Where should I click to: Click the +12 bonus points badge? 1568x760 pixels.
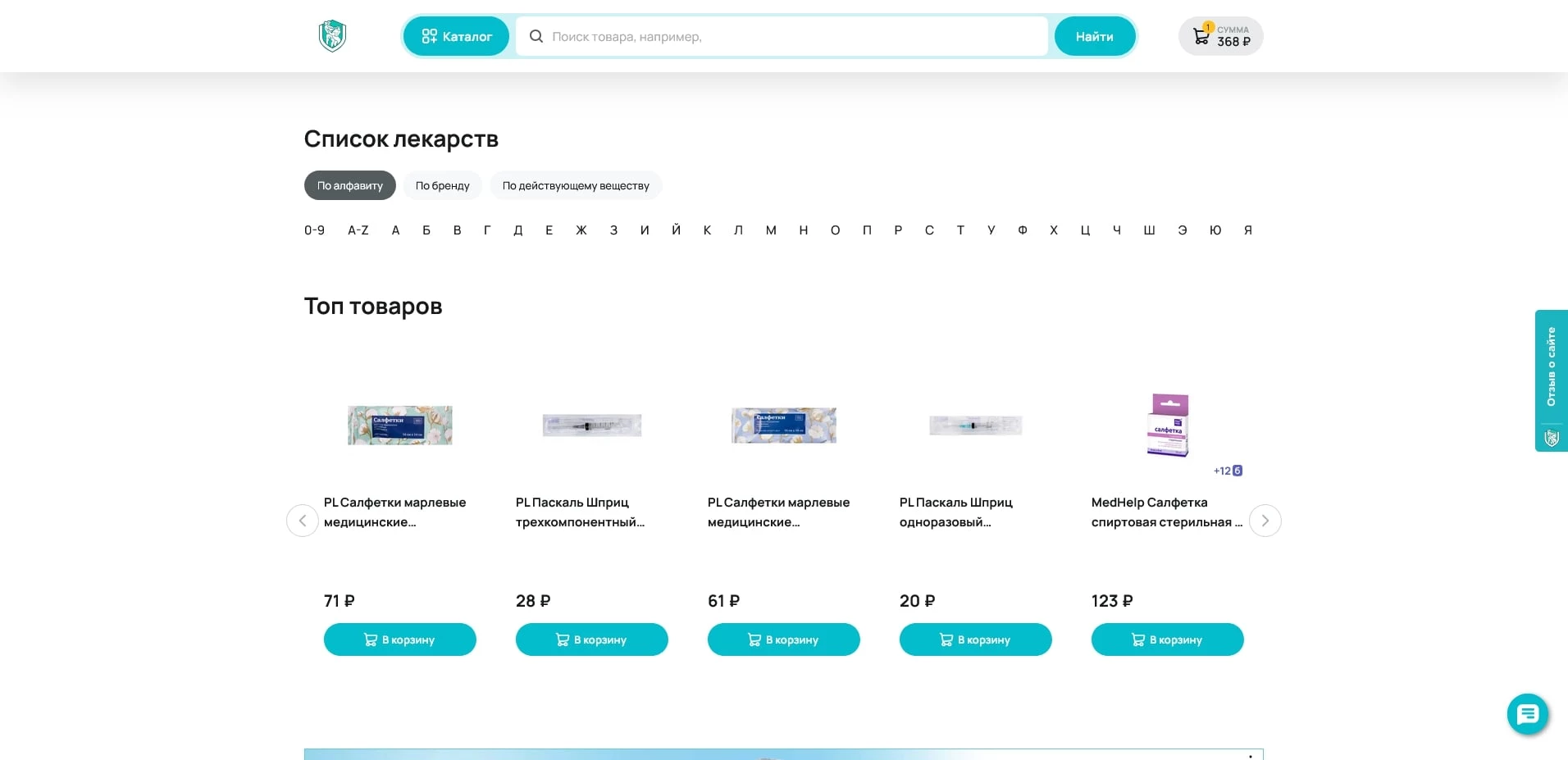(1228, 471)
